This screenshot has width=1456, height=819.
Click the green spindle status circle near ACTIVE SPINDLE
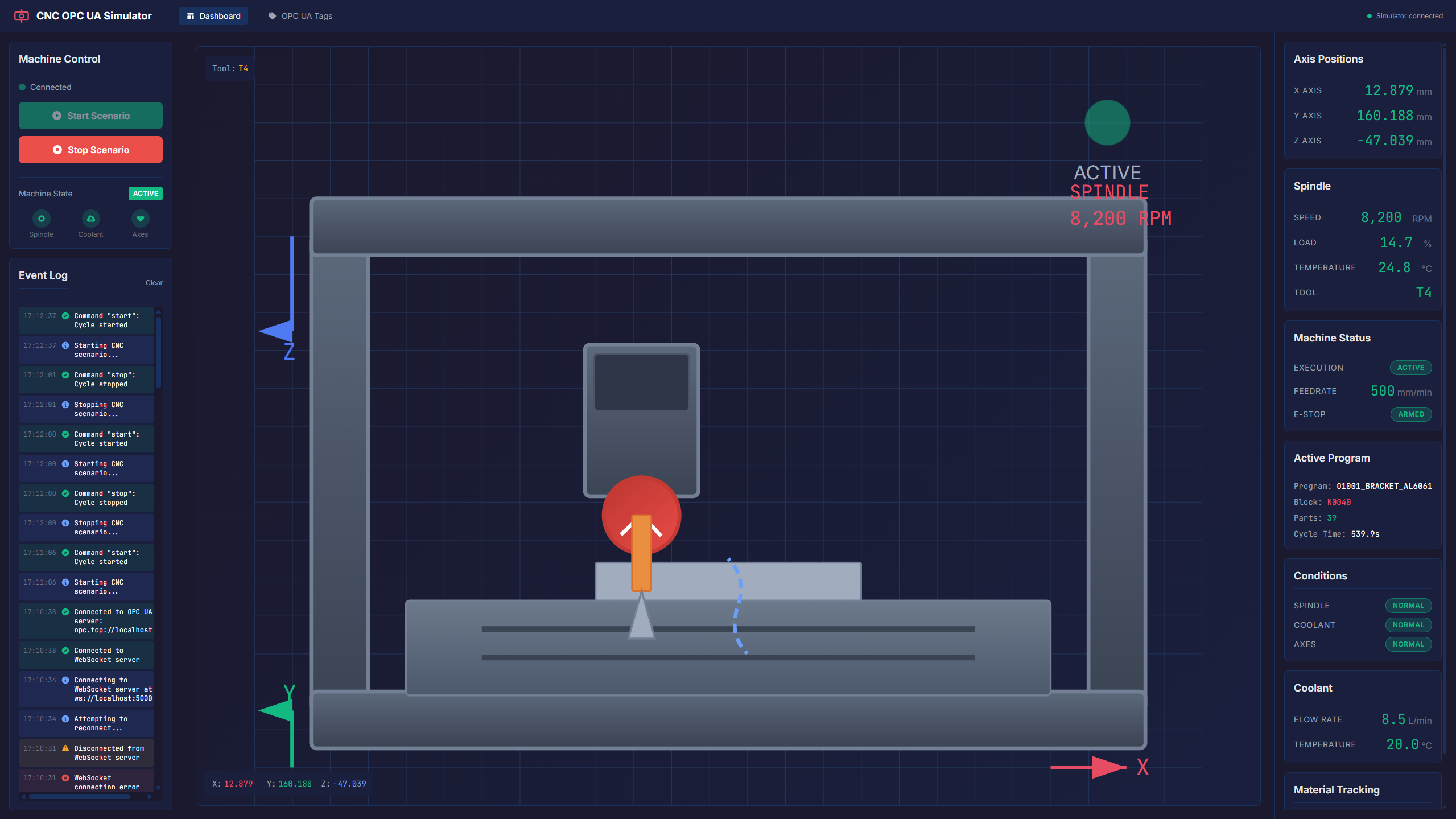click(x=1106, y=122)
